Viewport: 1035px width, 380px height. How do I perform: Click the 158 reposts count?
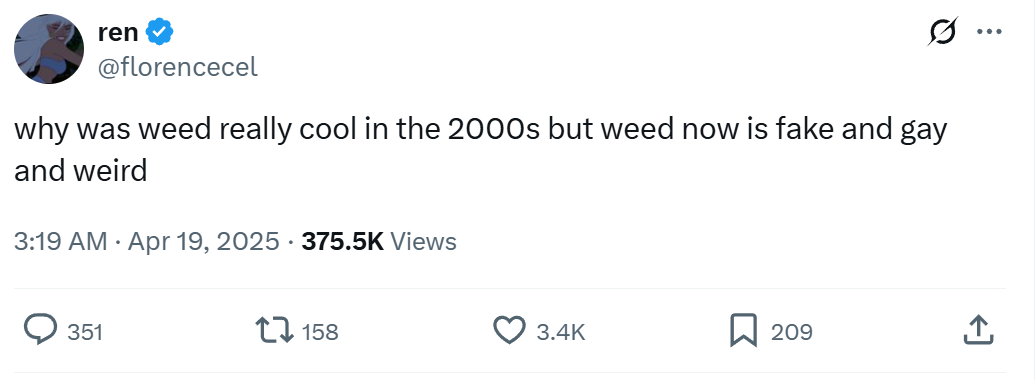[320, 331]
